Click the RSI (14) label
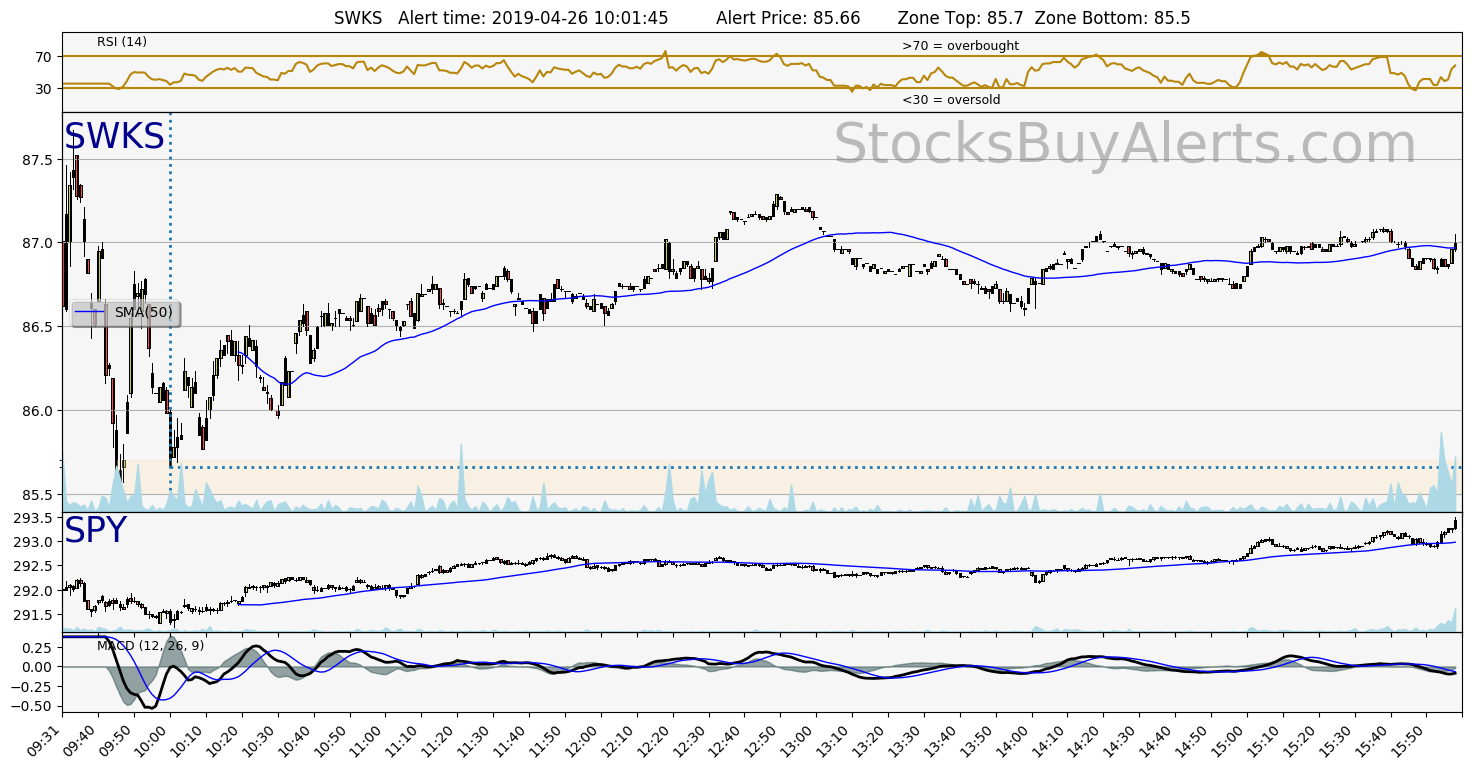Image resolution: width=1475 pixels, height=770 pixels. coord(122,42)
